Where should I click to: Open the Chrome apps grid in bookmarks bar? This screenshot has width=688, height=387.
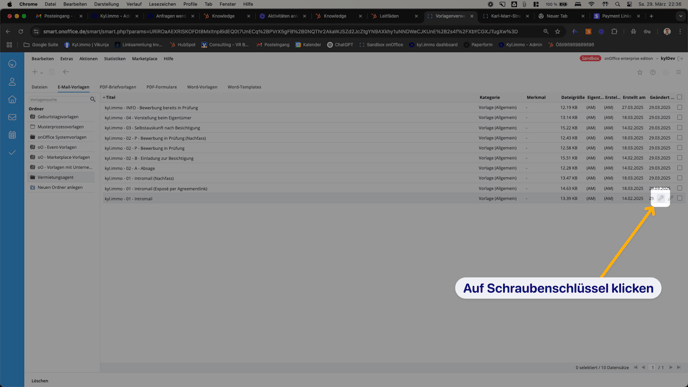tap(9, 45)
